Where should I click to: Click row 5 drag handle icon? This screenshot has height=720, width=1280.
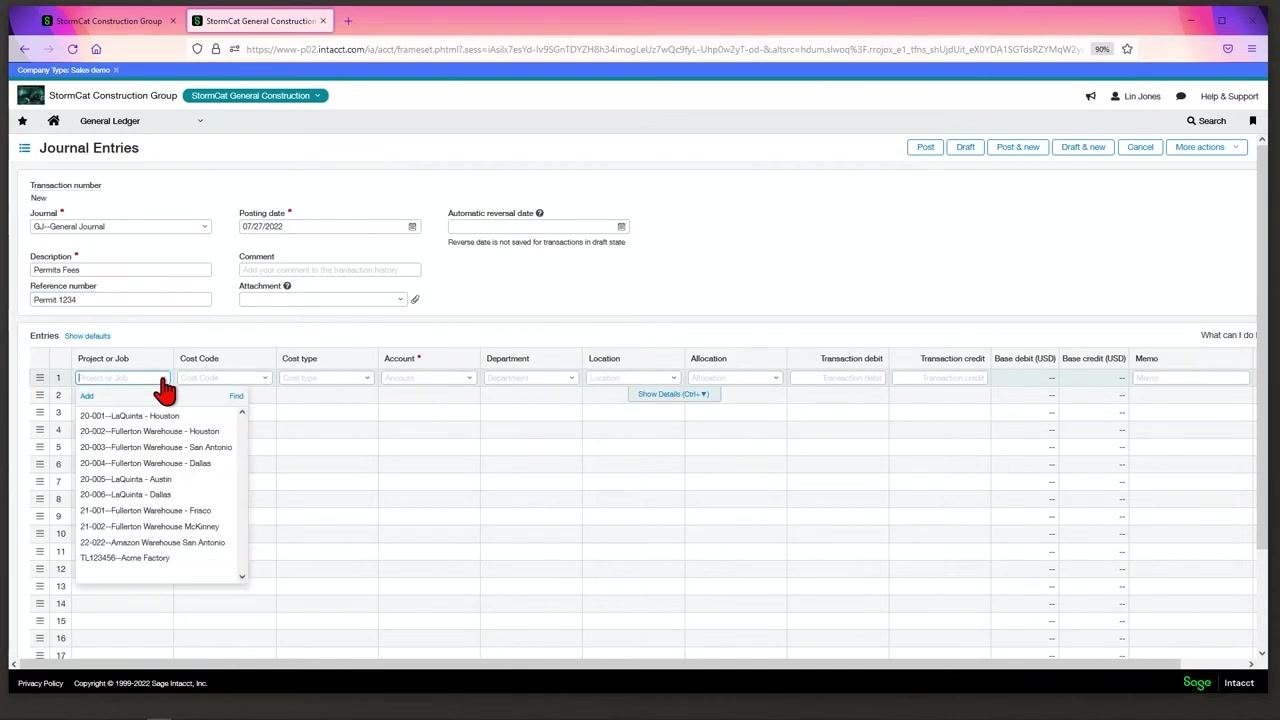click(40, 447)
